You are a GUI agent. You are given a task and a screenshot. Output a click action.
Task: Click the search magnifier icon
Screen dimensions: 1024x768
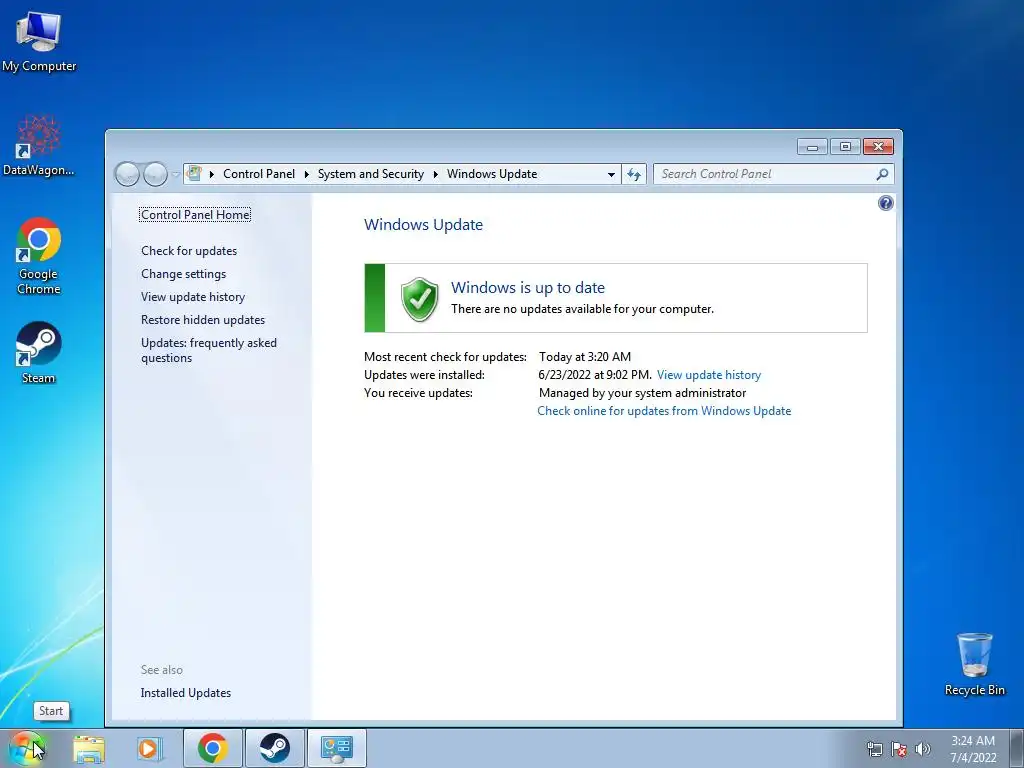click(x=882, y=174)
